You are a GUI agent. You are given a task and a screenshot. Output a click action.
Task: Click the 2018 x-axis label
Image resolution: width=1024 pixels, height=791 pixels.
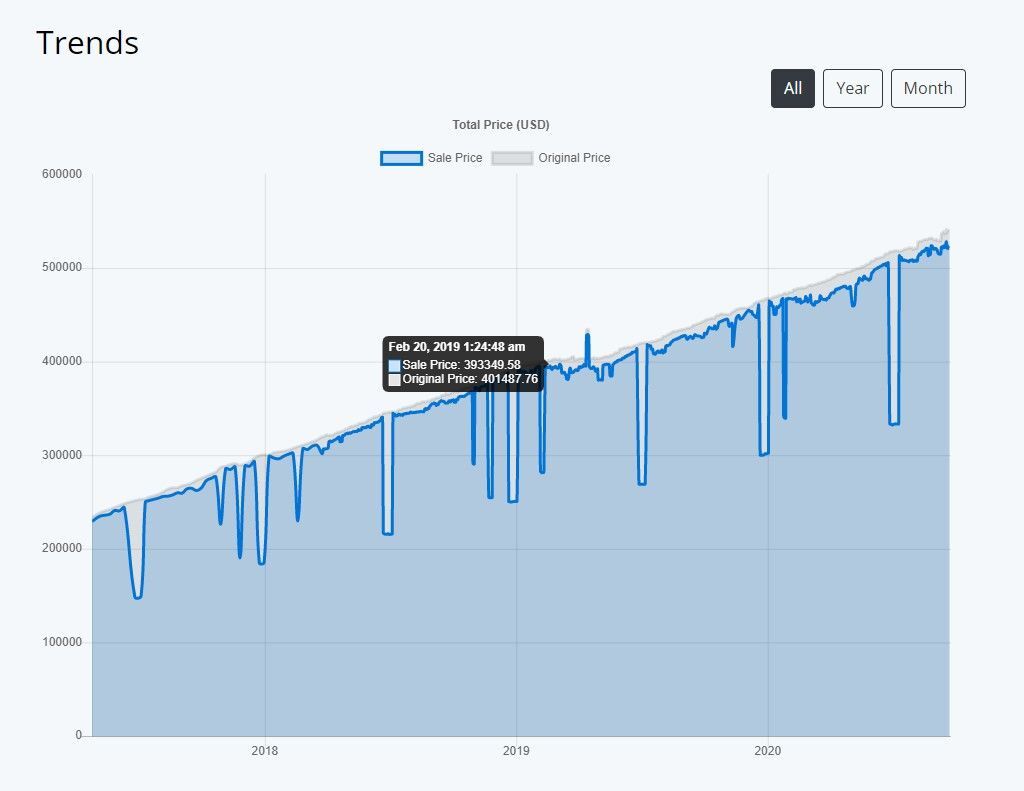click(x=264, y=751)
